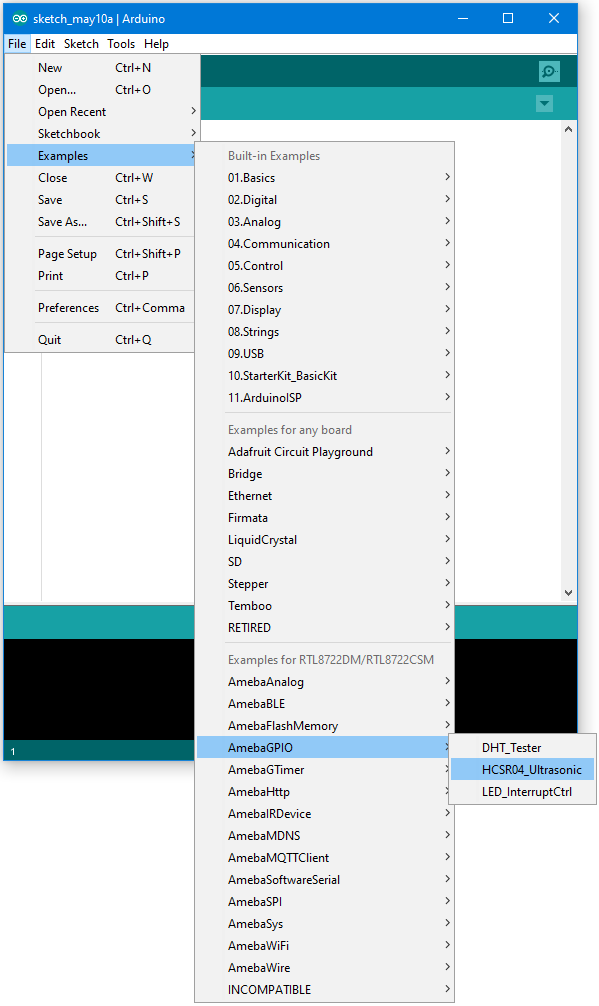Open AmebaMQTTClient examples submenu

(325, 858)
